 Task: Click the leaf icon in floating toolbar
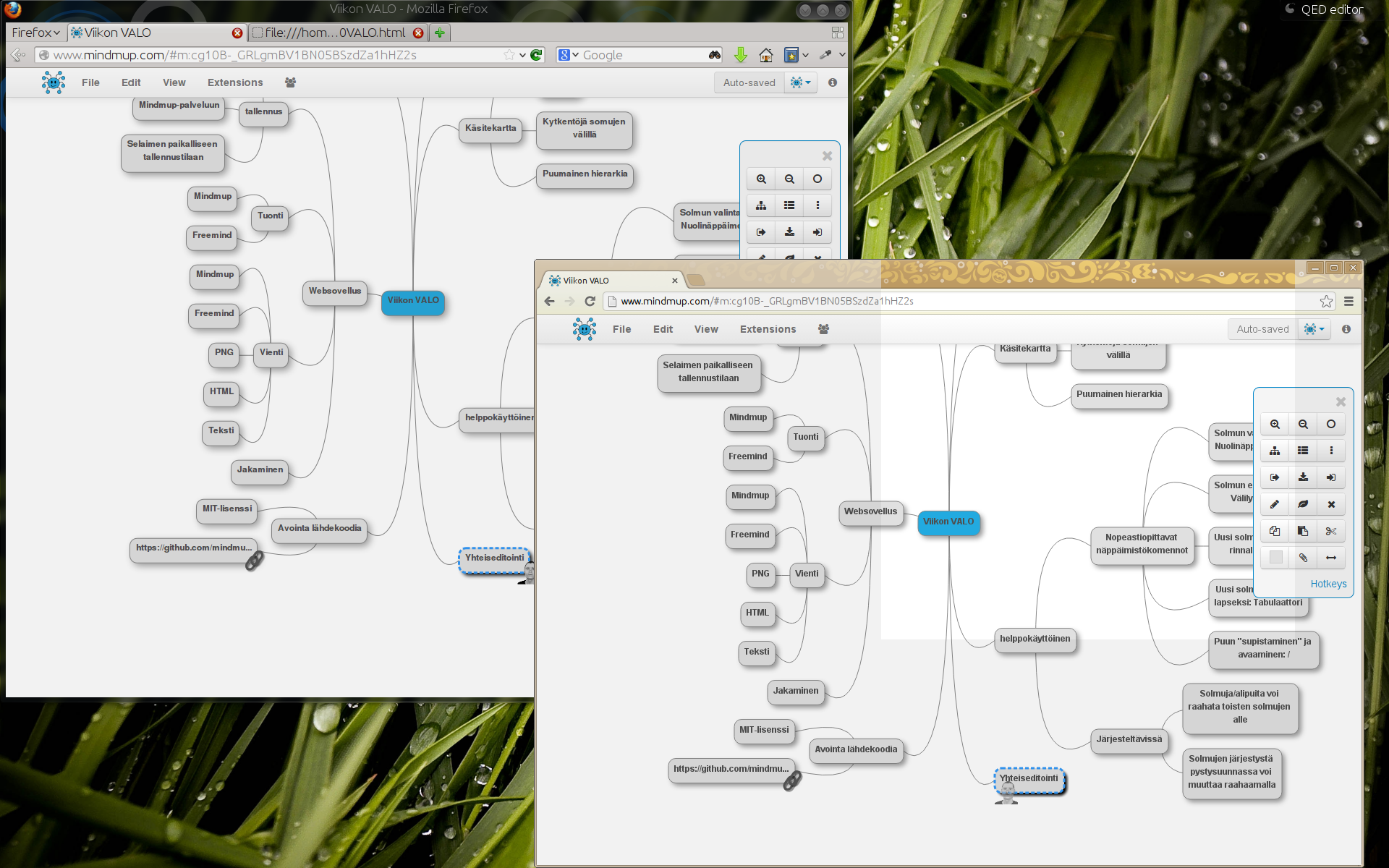pyautogui.click(x=1303, y=504)
